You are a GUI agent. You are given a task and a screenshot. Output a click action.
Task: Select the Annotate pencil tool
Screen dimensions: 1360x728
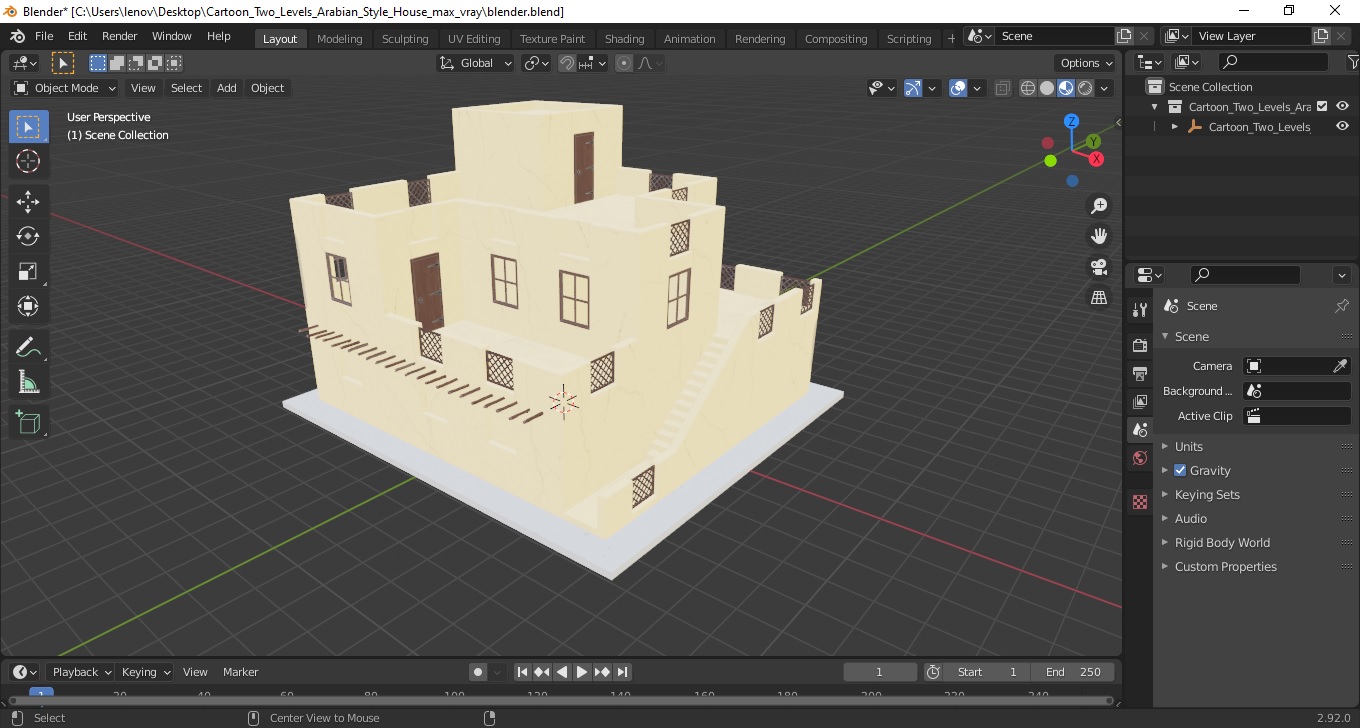tap(28, 347)
